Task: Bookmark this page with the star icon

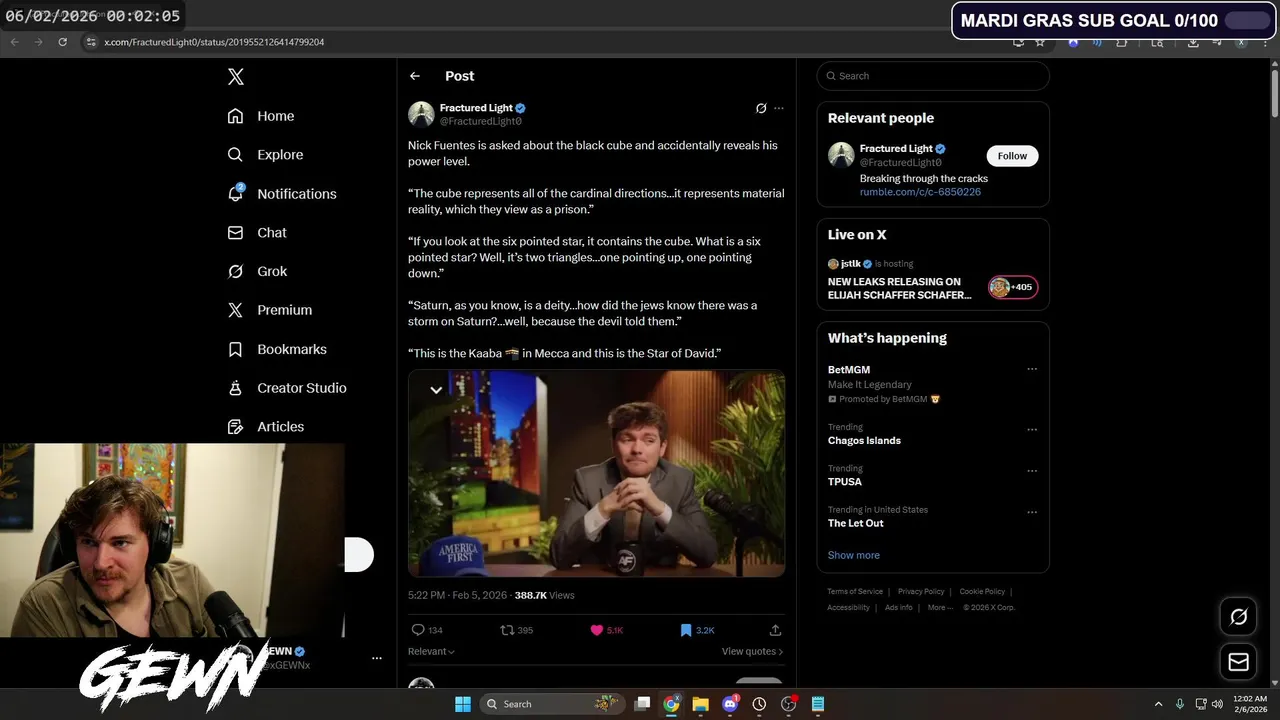Action: click(x=1040, y=42)
